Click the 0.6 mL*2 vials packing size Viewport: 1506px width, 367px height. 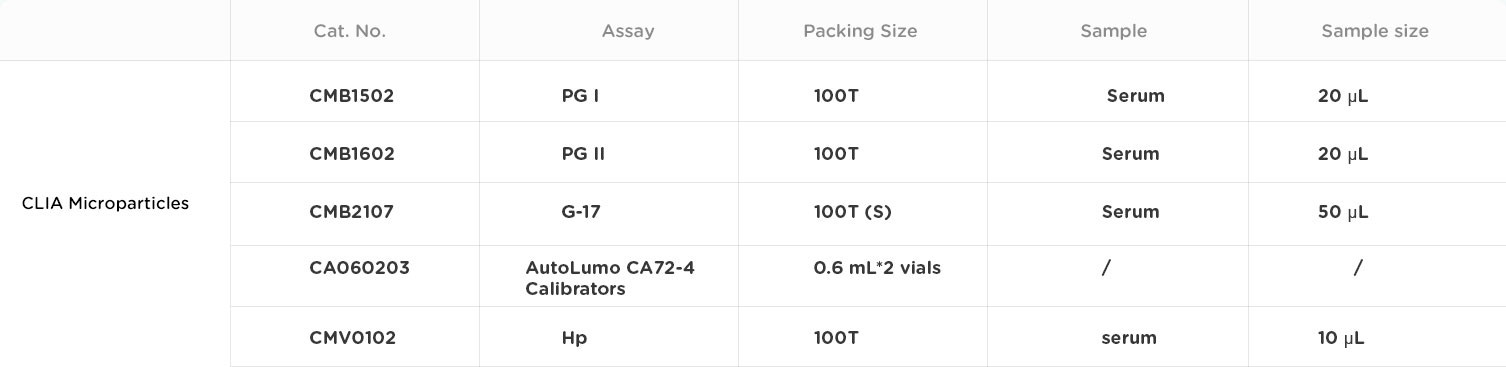(x=878, y=268)
